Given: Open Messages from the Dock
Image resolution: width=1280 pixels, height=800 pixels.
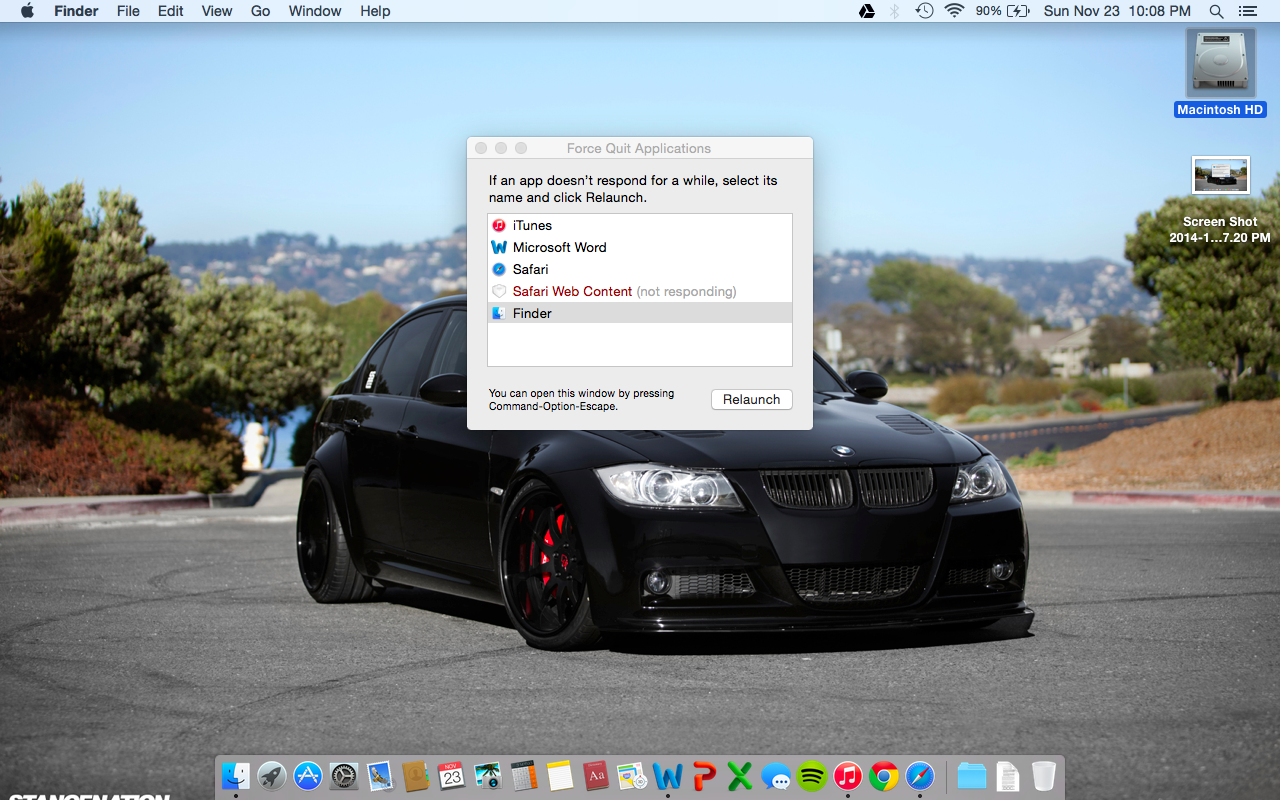Looking at the screenshot, I should pyautogui.click(x=776, y=775).
